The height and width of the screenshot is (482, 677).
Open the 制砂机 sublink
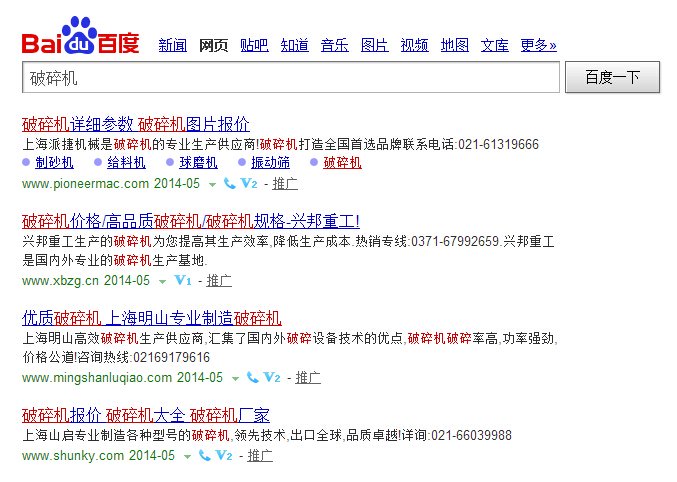pyautogui.click(x=54, y=162)
